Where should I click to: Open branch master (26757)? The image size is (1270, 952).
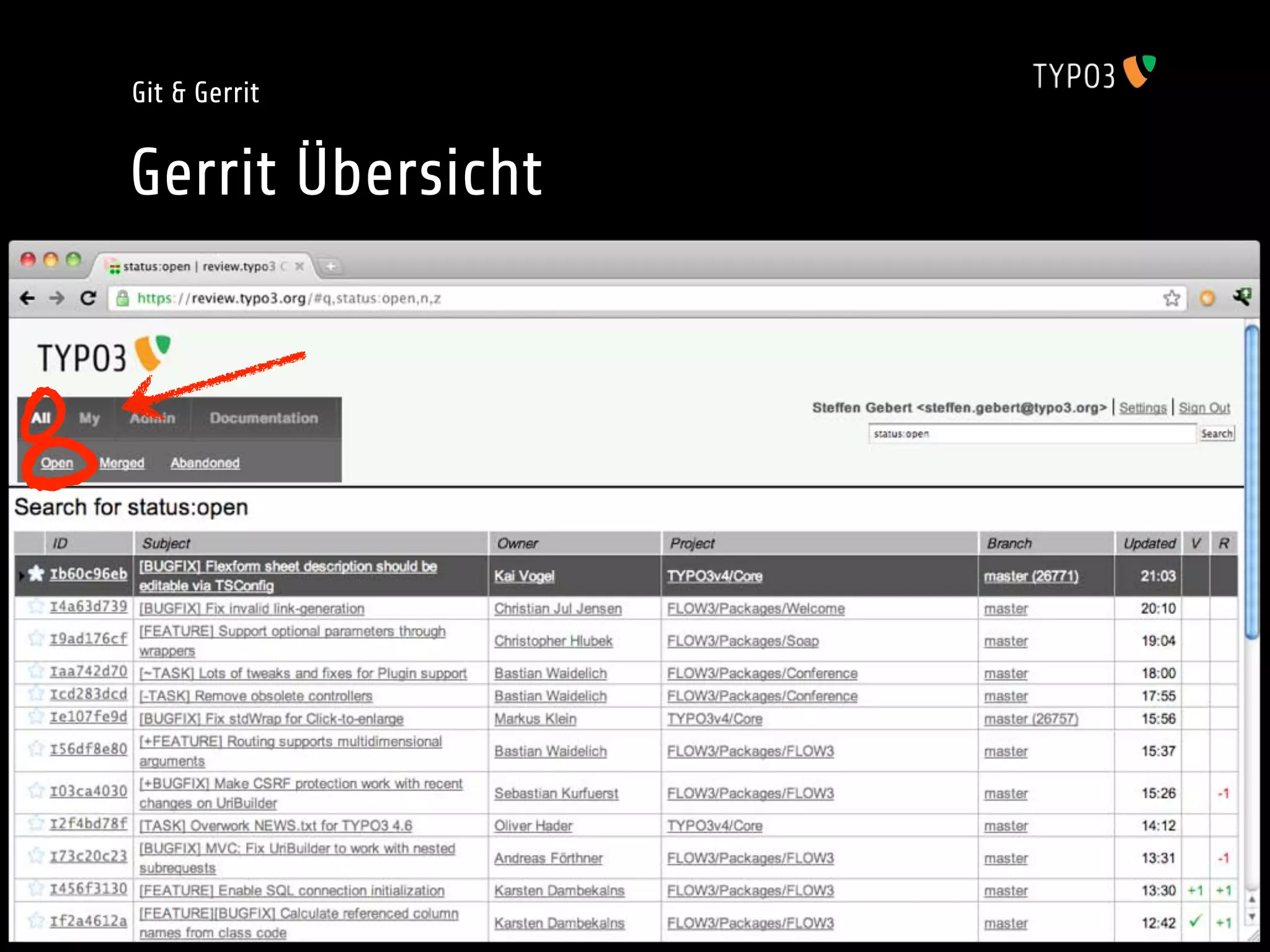point(1031,719)
